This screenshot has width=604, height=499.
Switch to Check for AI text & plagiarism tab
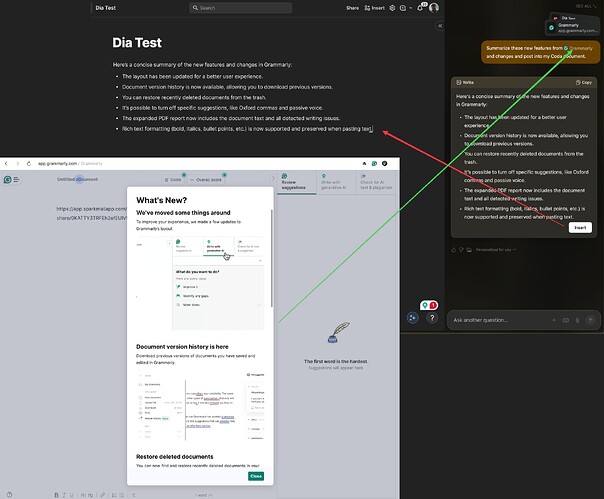pyautogui.click(x=376, y=182)
